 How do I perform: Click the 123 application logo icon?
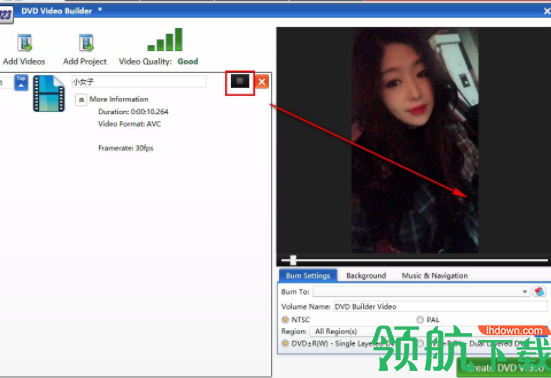click(6, 15)
